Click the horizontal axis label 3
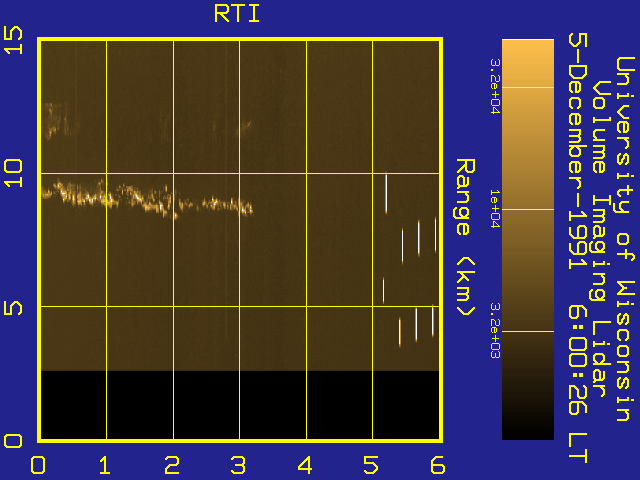 click(x=238, y=465)
